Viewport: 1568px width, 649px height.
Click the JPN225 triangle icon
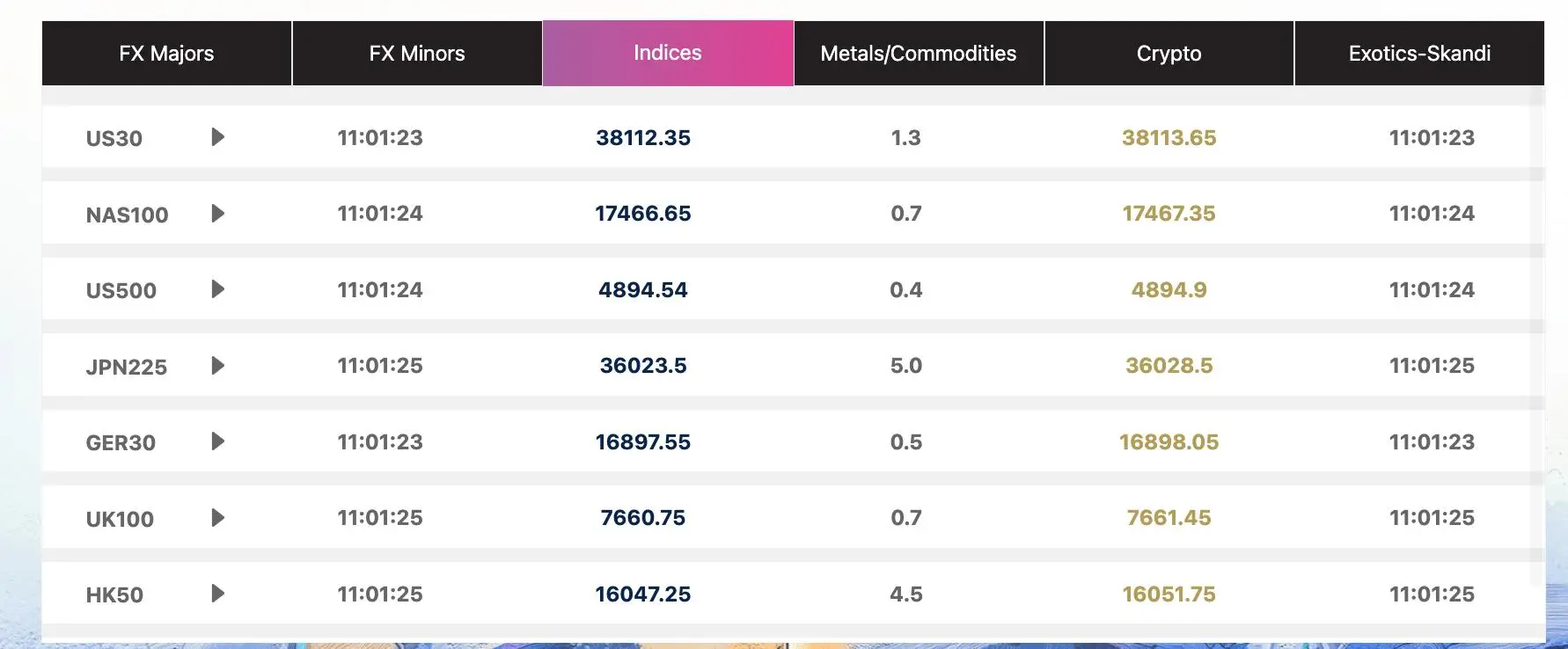pyautogui.click(x=218, y=366)
